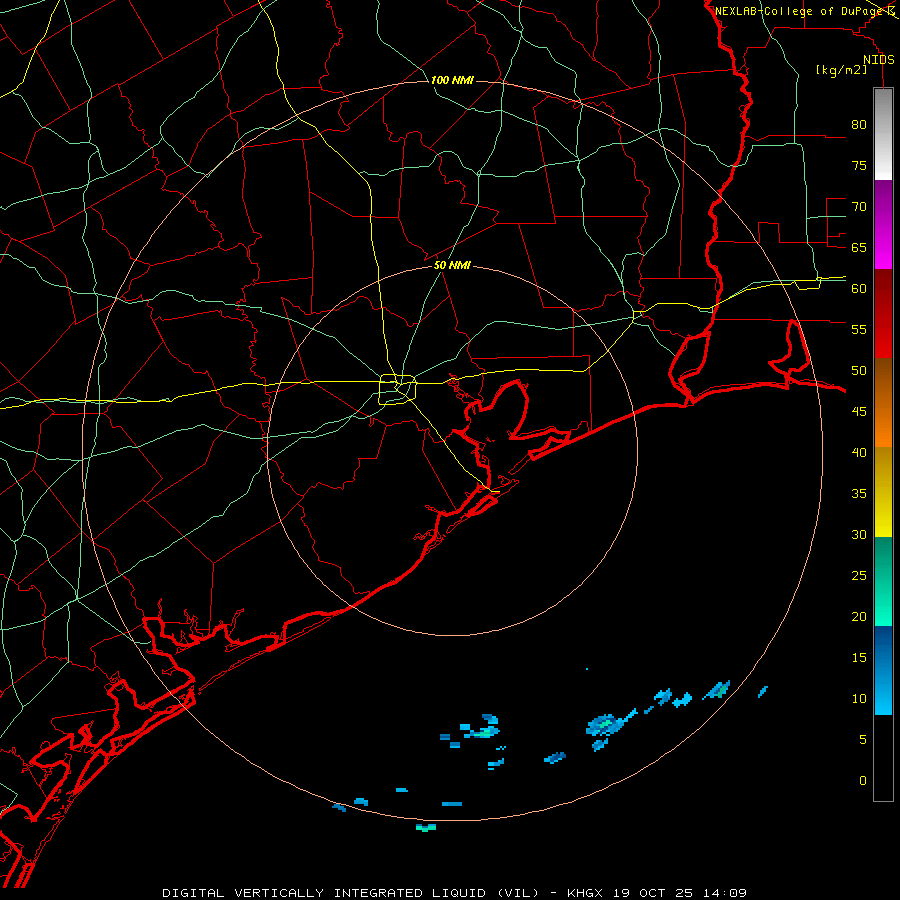Click the "25" value on the VIL scale
Image resolution: width=900 pixels, height=900 pixels.
(x=859, y=576)
